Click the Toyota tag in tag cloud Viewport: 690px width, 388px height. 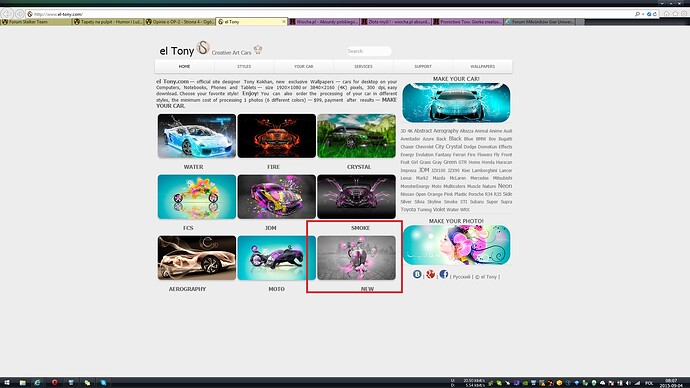click(x=408, y=209)
